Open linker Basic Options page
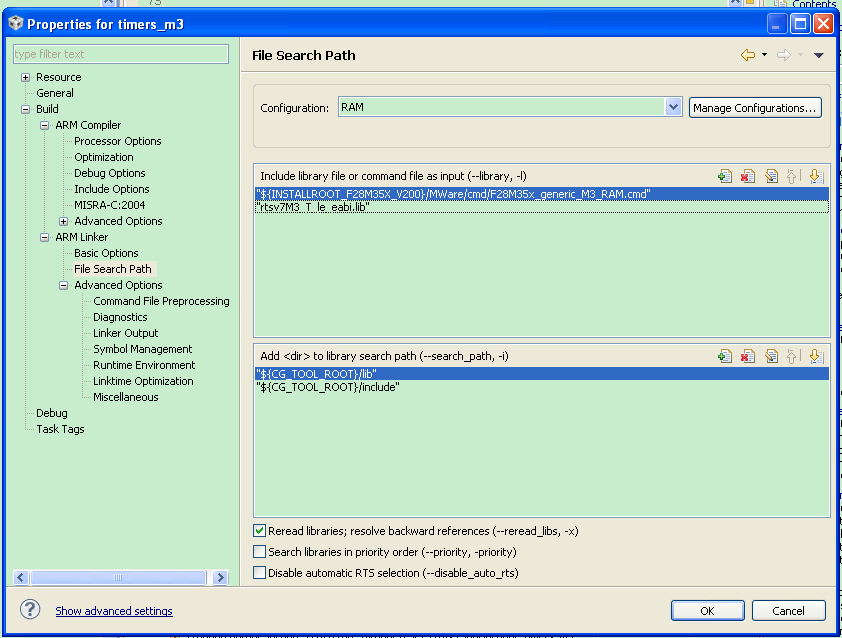 (x=106, y=253)
